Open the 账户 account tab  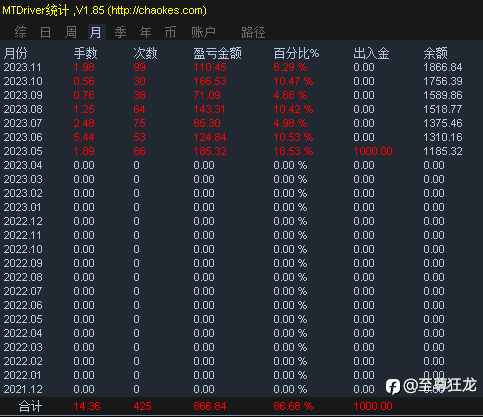point(203,32)
